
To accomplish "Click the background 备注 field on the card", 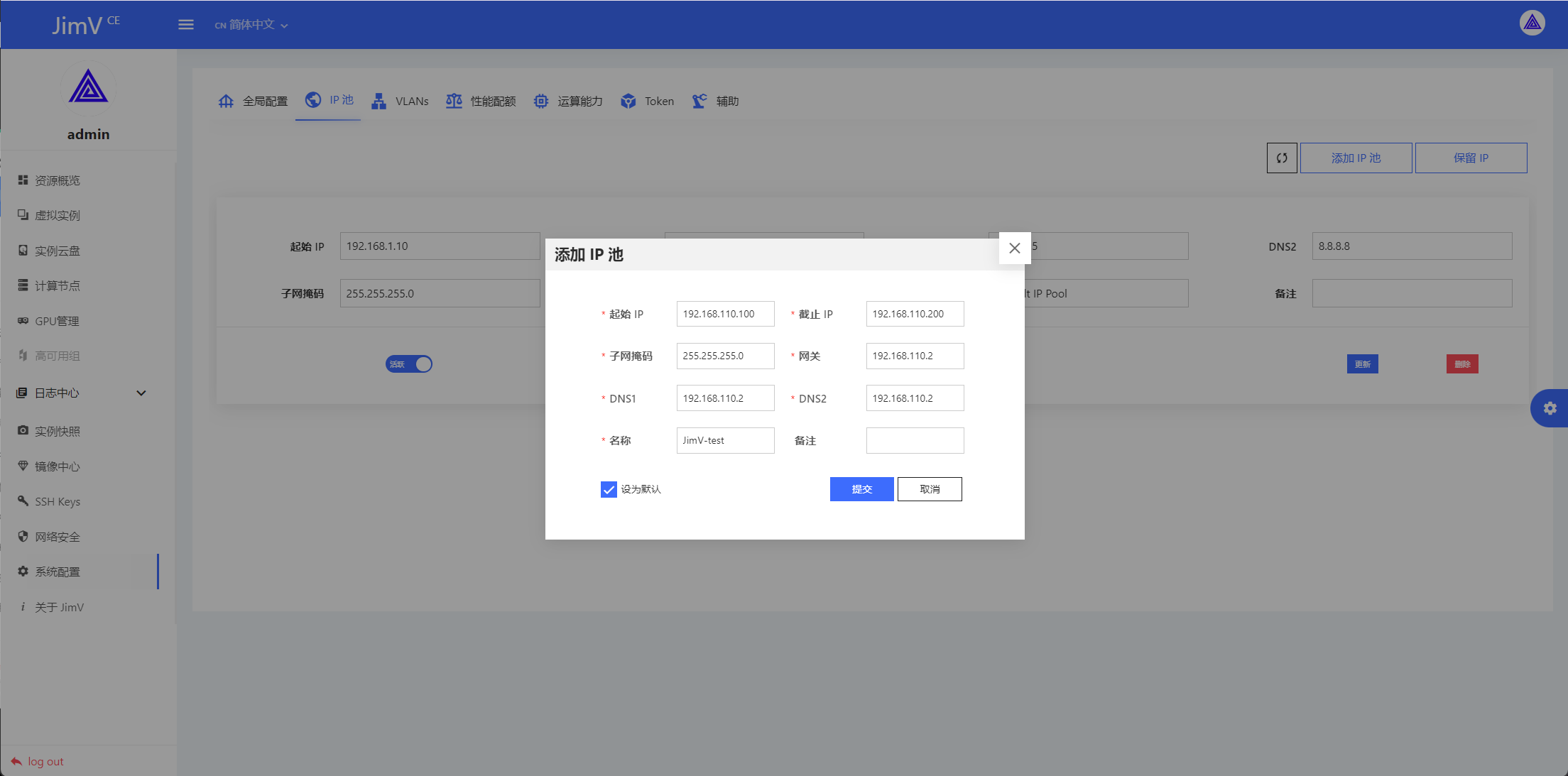I will click(1412, 293).
